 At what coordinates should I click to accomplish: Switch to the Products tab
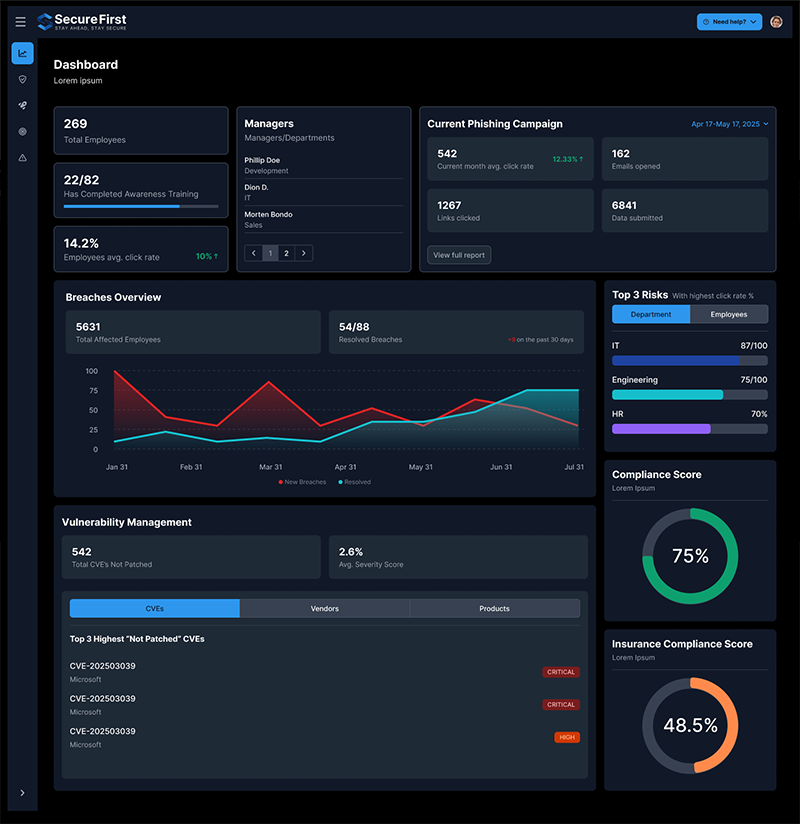coord(494,608)
